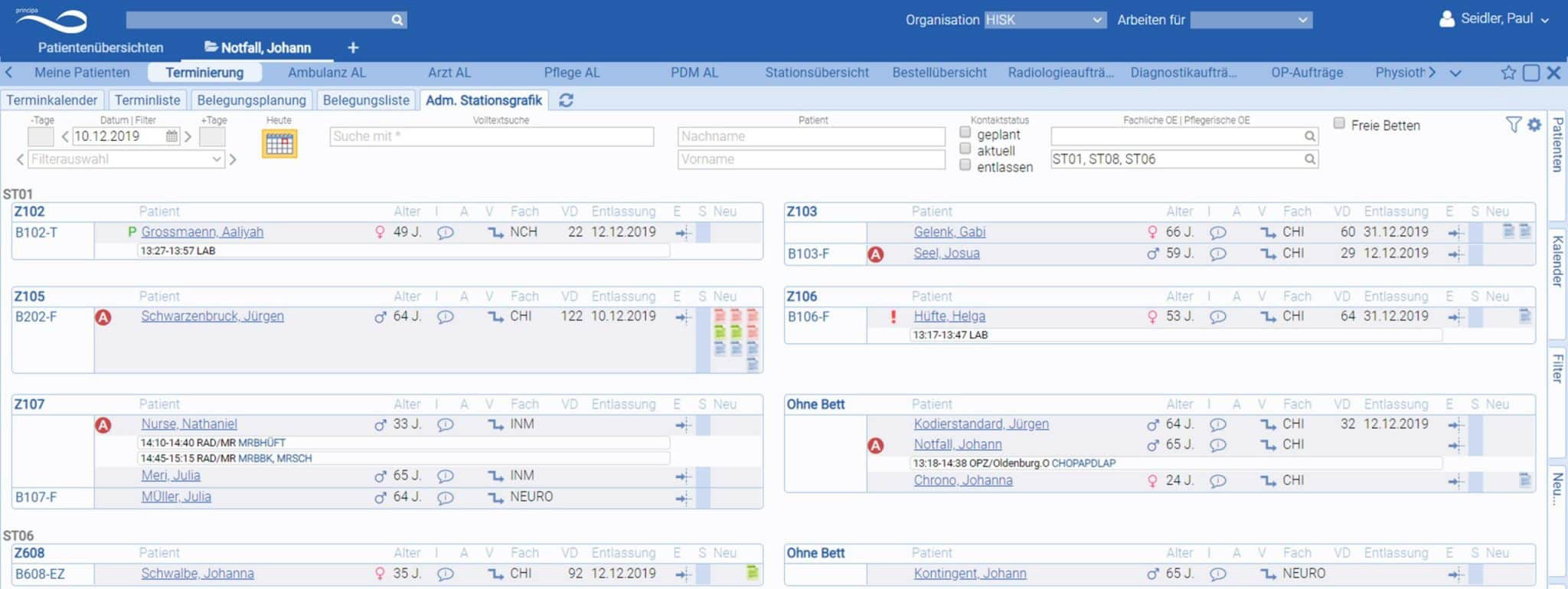The image size is (1568, 589).
Task: Click the refresh icon beside Adm. Stationsgrafik
Action: pos(566,100)
